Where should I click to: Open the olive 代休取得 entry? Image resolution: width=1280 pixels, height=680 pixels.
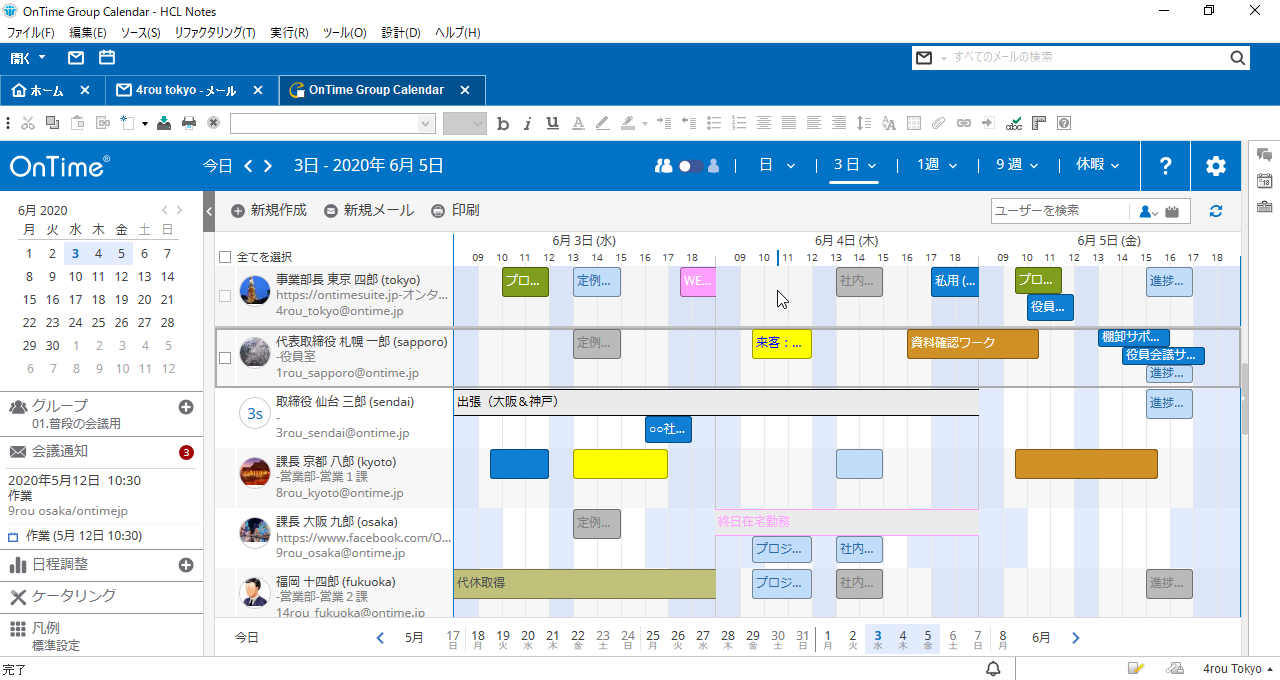coord(585,584)
